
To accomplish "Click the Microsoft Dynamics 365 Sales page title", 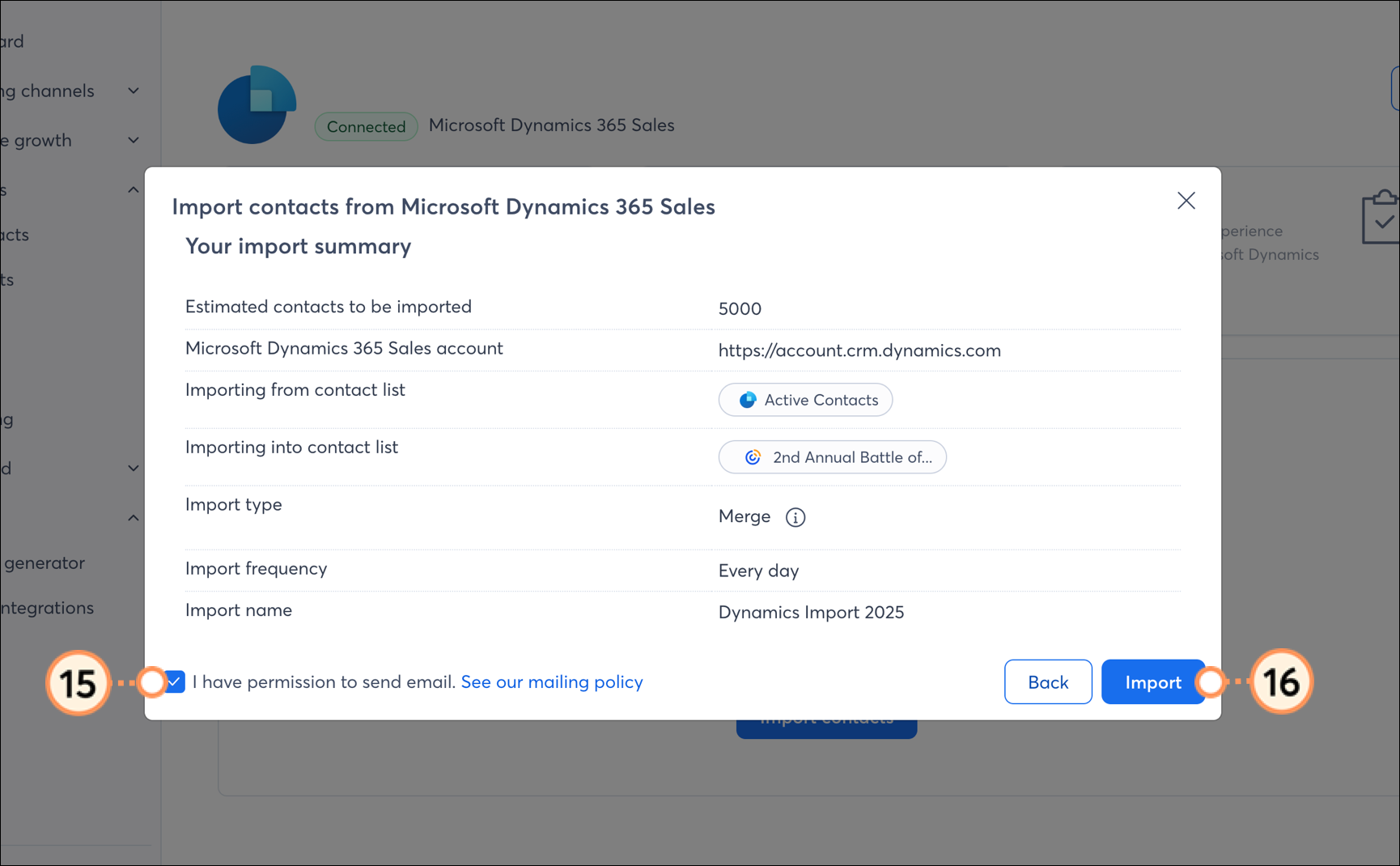I will coord(551,125).
